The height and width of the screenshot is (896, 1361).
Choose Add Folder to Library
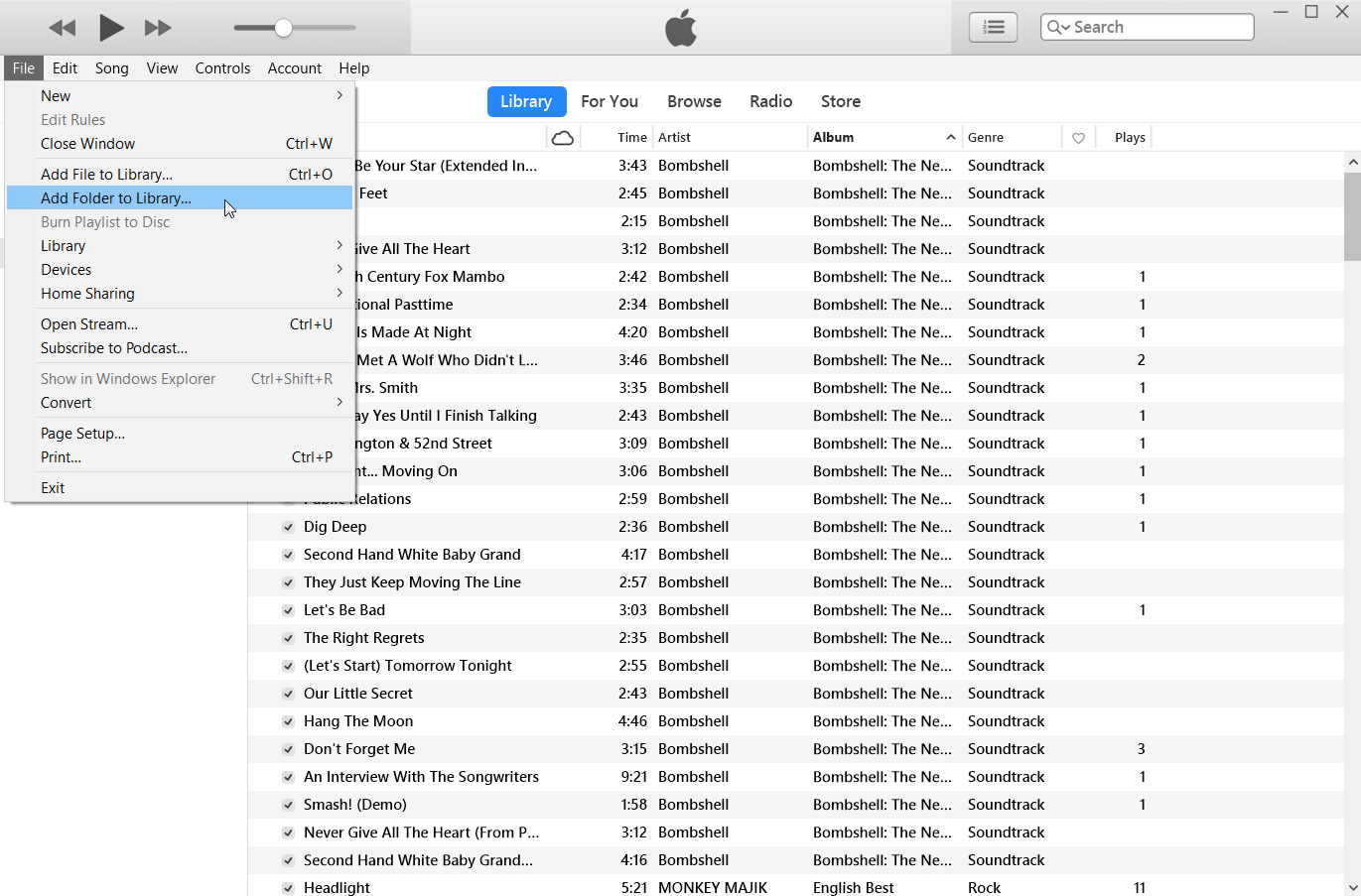pos(180,198)
